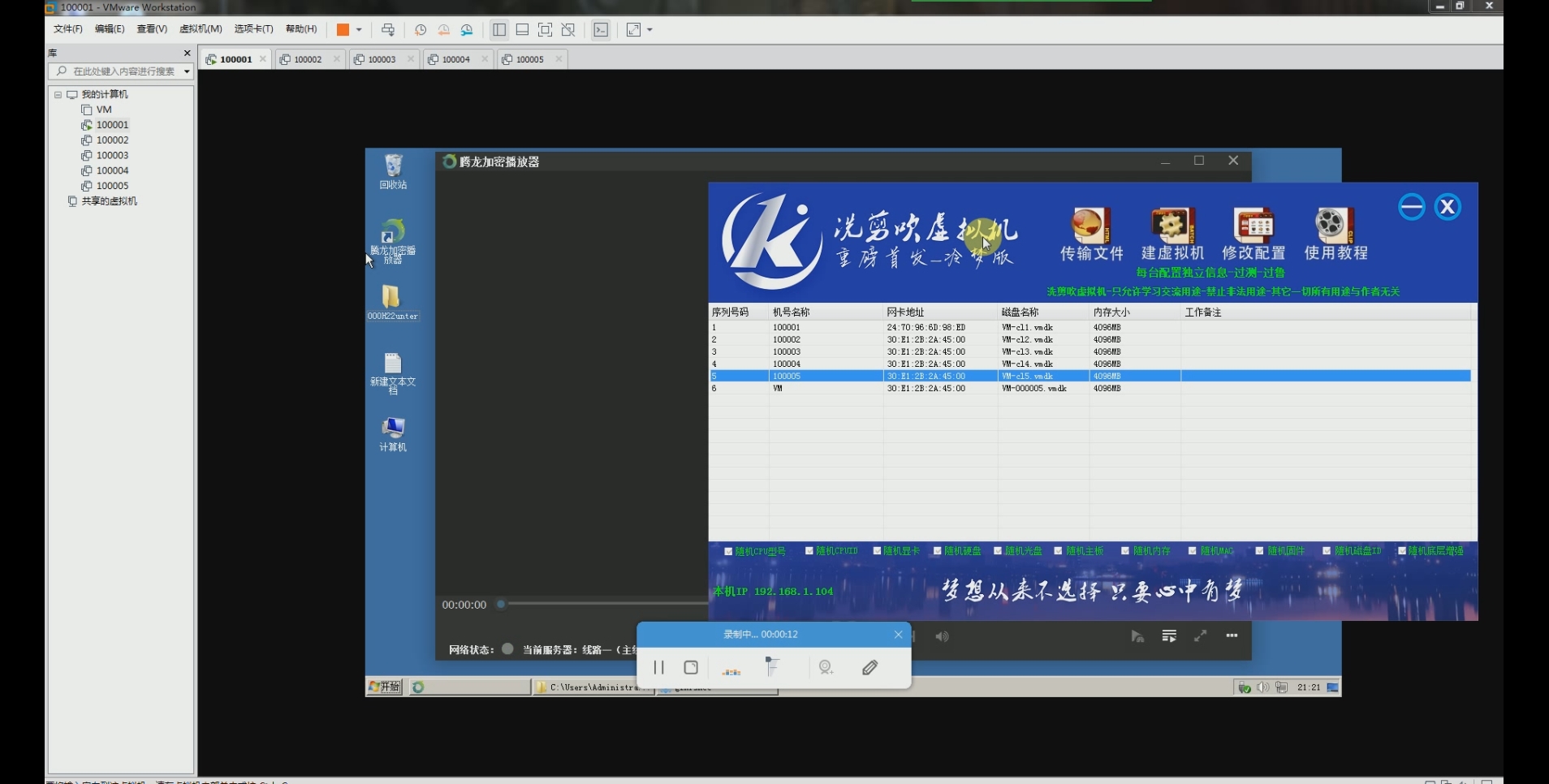This screenshot has width=1549, height=784.
Task: Click the recorder webcam add icon
Action: point(826,667)
